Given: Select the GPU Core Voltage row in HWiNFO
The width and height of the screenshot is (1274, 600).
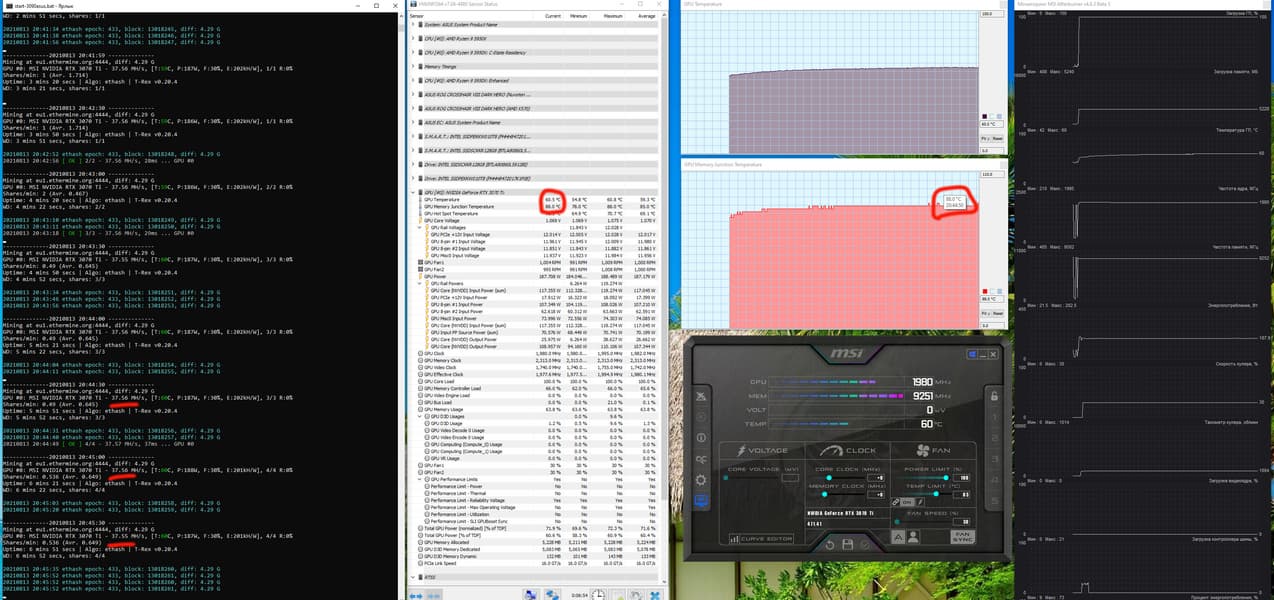Looking at the screenshot, I should pyautogui.click(x=535, y=220).
